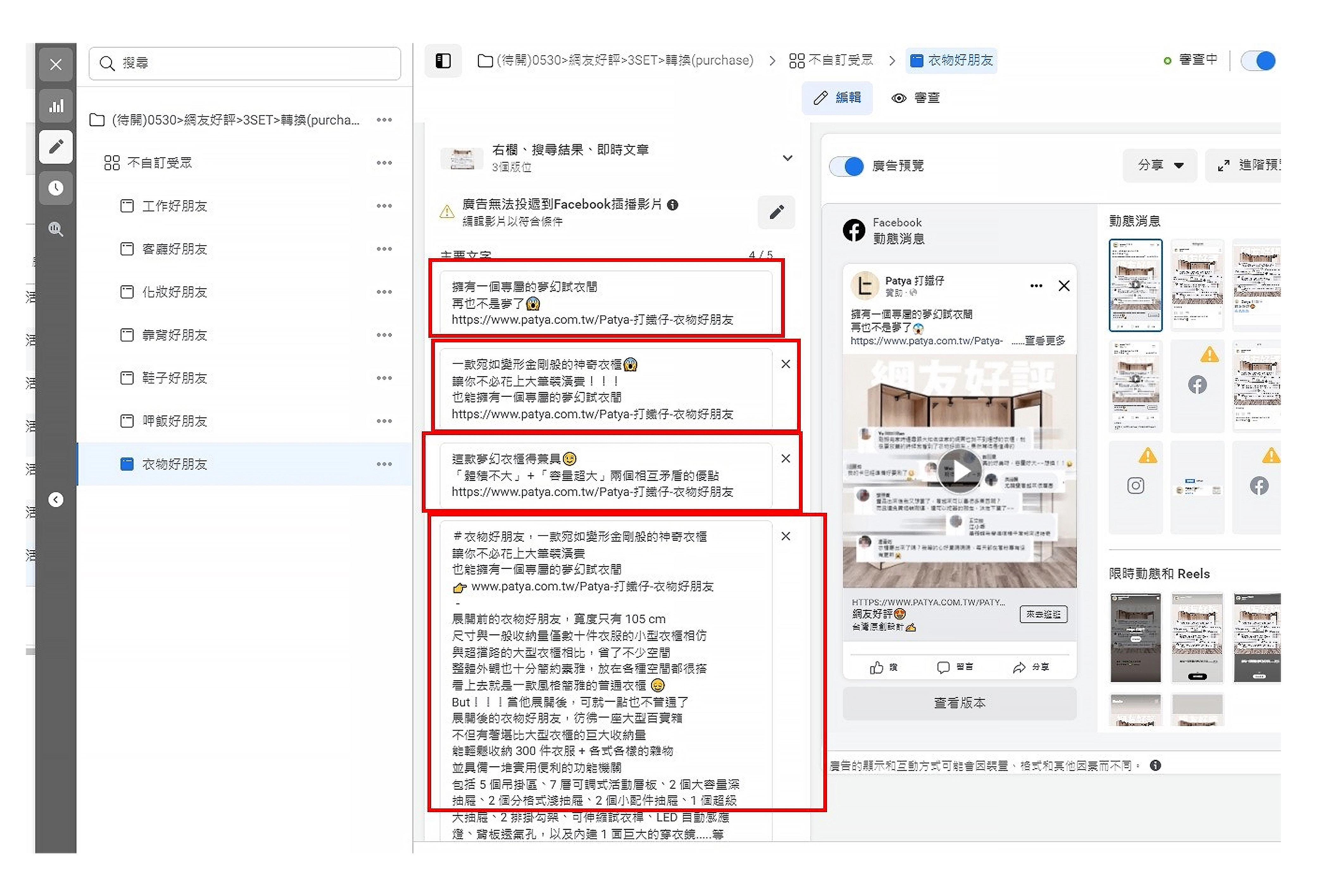Open 進階預覽 expand button
The height and width of the screenshot is (896, 1342).
[1243, 166]
